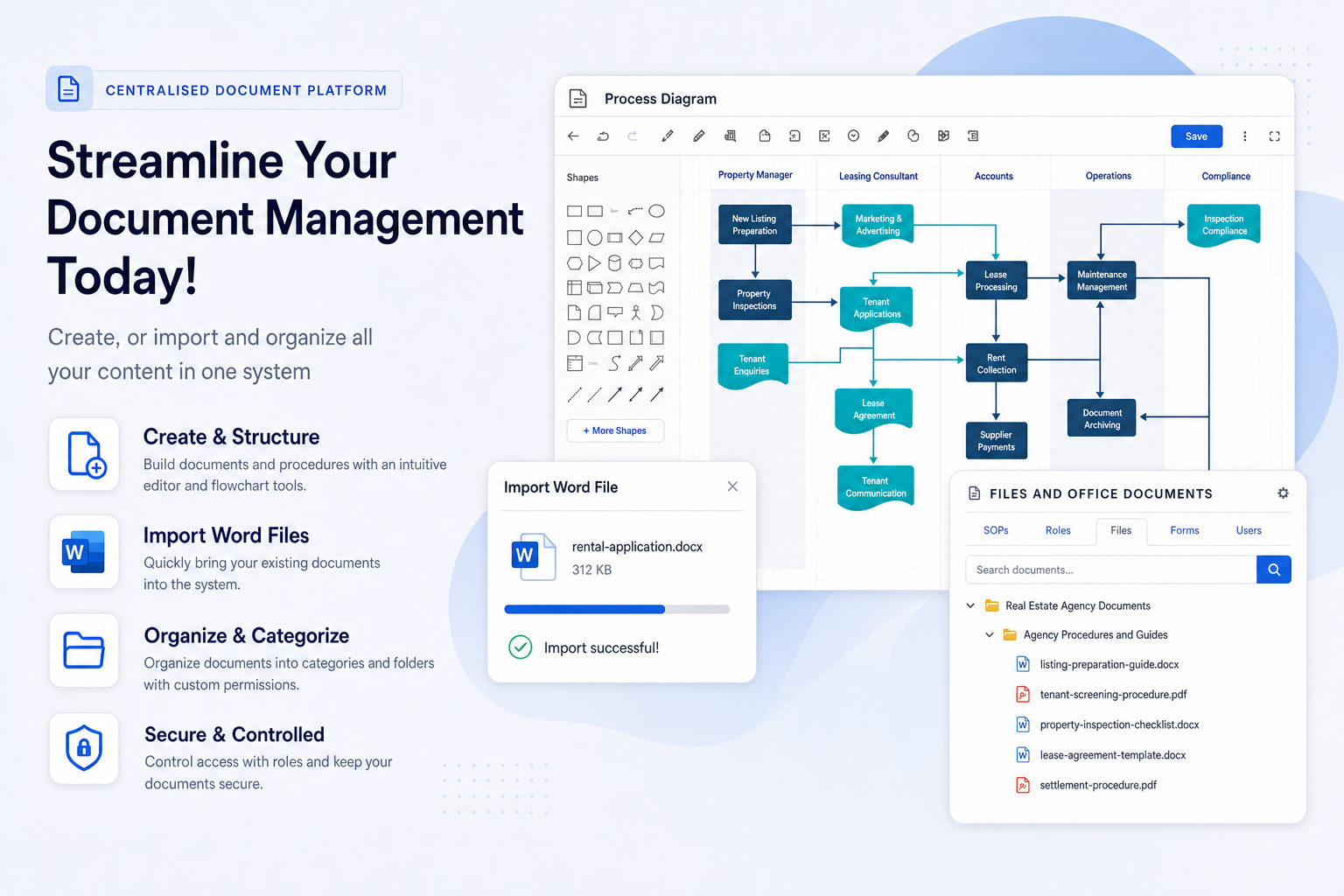Click the greyed redo arrow in the diagram toolbar
1344x896 pixels.
[x=633, y=136]
